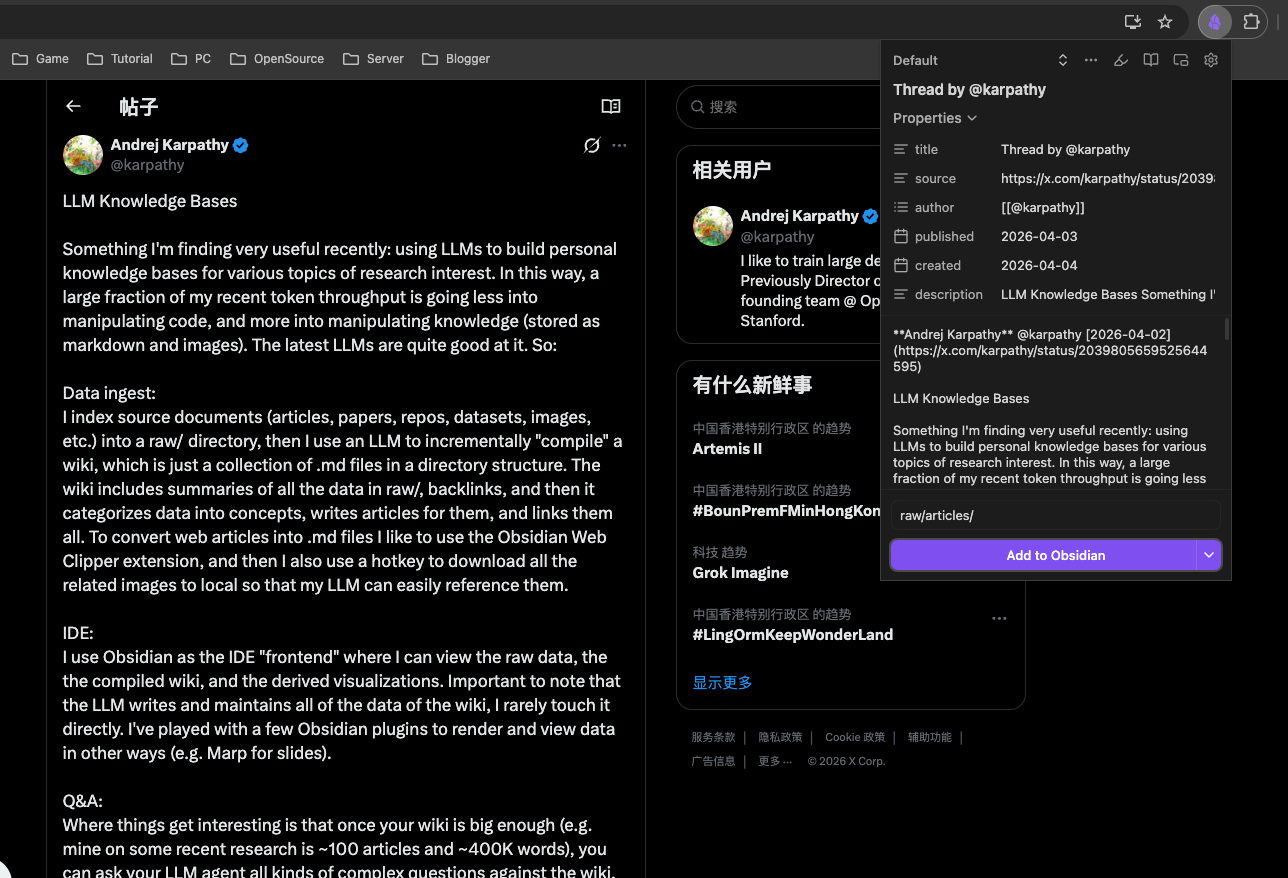Click the raw/articles/ path field
Image resolution: width=1288 pixels, height=878 pixels.
click(1055, 515)
